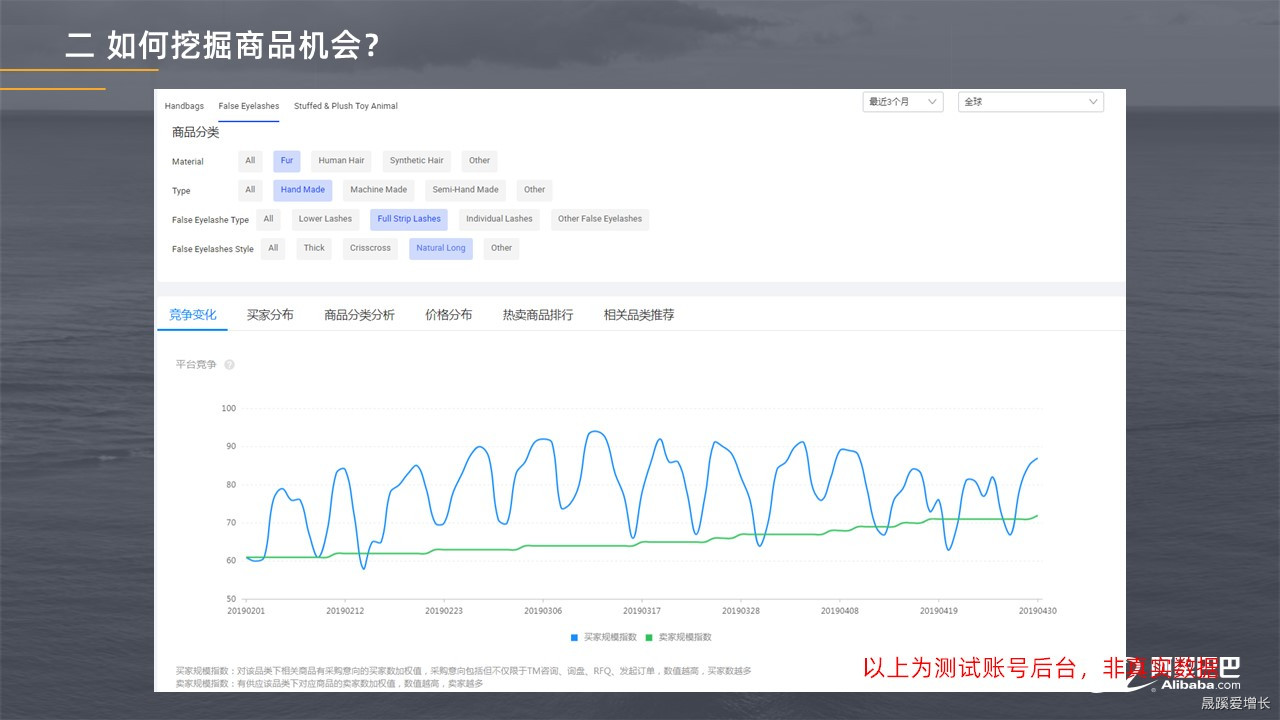Select the Crisscross style filter
1280x720 pixels.
click(370, 248)
